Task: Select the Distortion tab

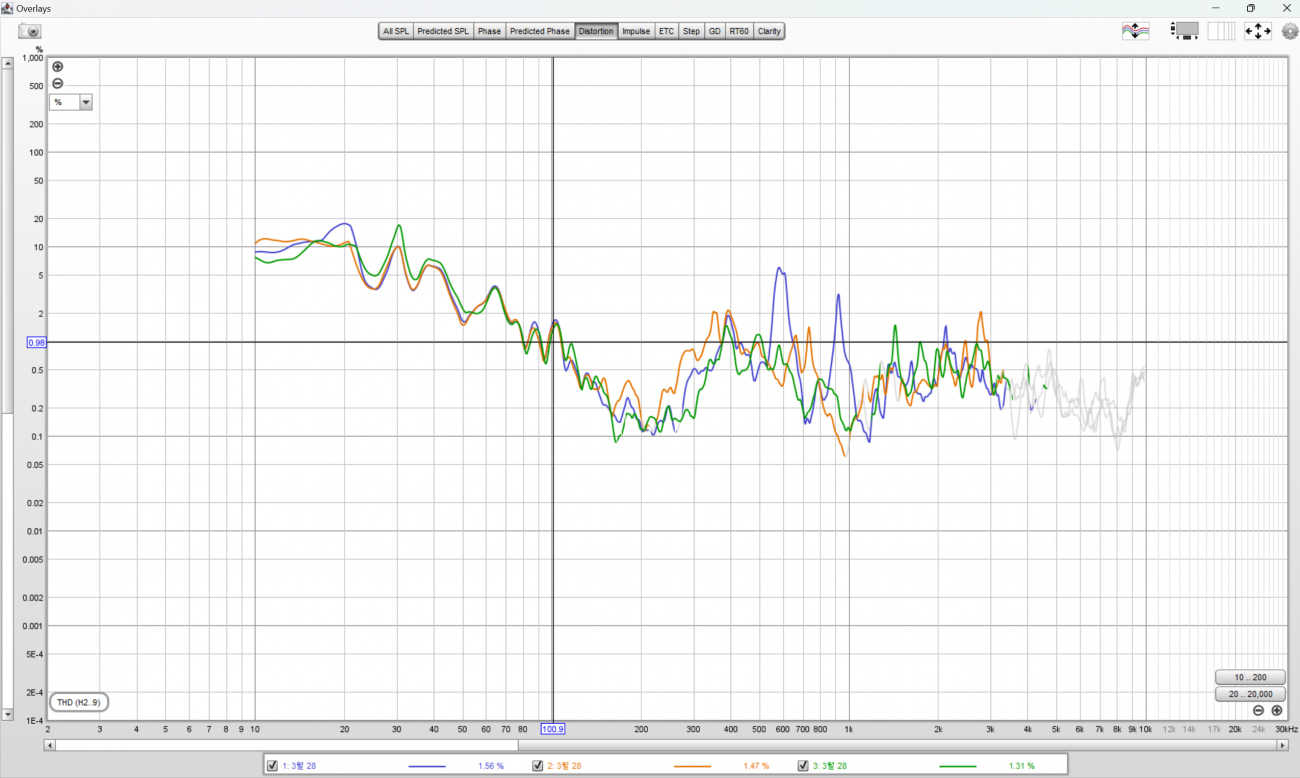Action: 596,31
